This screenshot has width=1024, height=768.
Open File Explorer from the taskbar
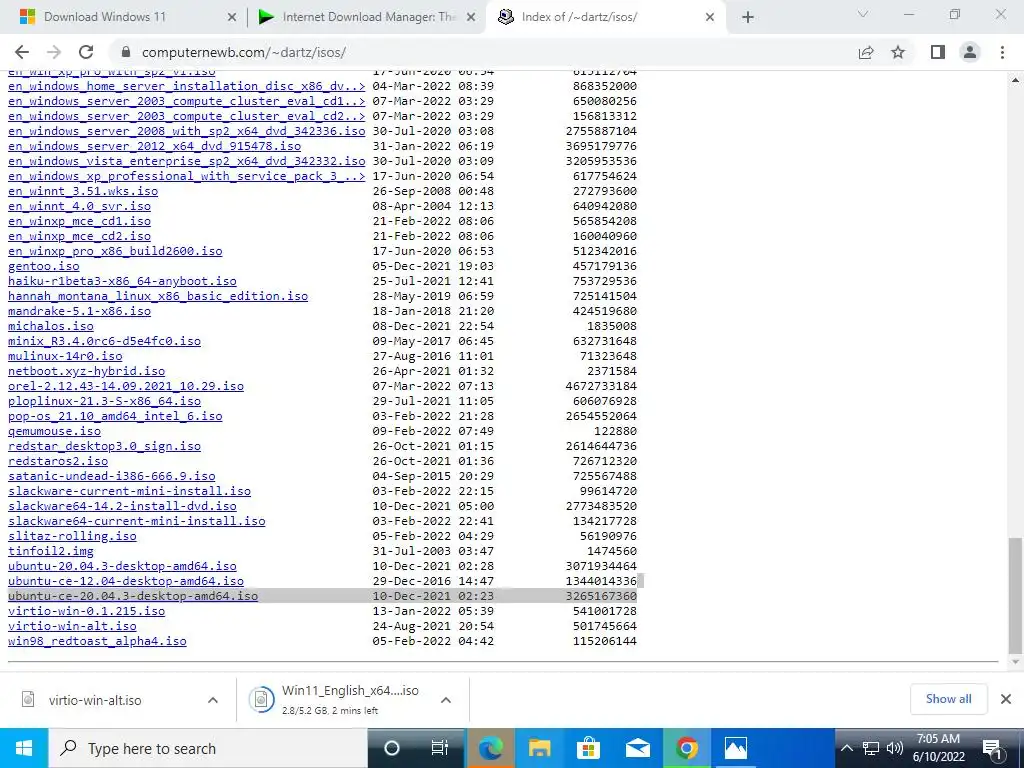[x=539, y=748]
